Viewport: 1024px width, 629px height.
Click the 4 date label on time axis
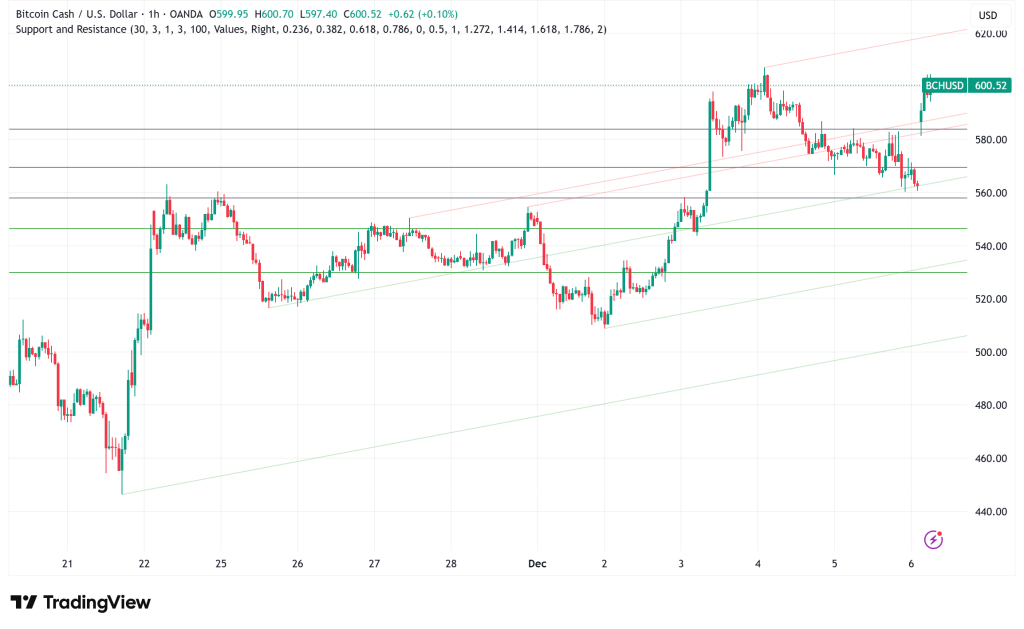coord(758,564)
